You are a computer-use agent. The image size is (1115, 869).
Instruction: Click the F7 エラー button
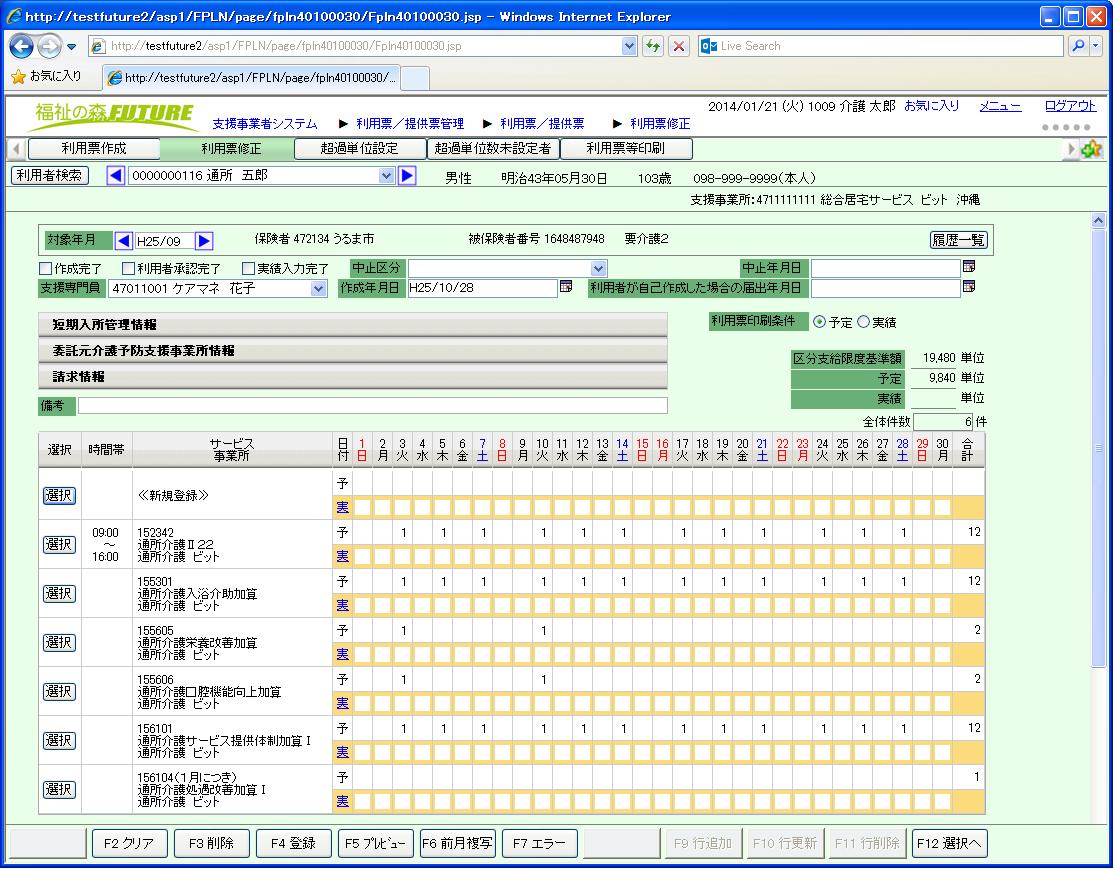(539, 843)
